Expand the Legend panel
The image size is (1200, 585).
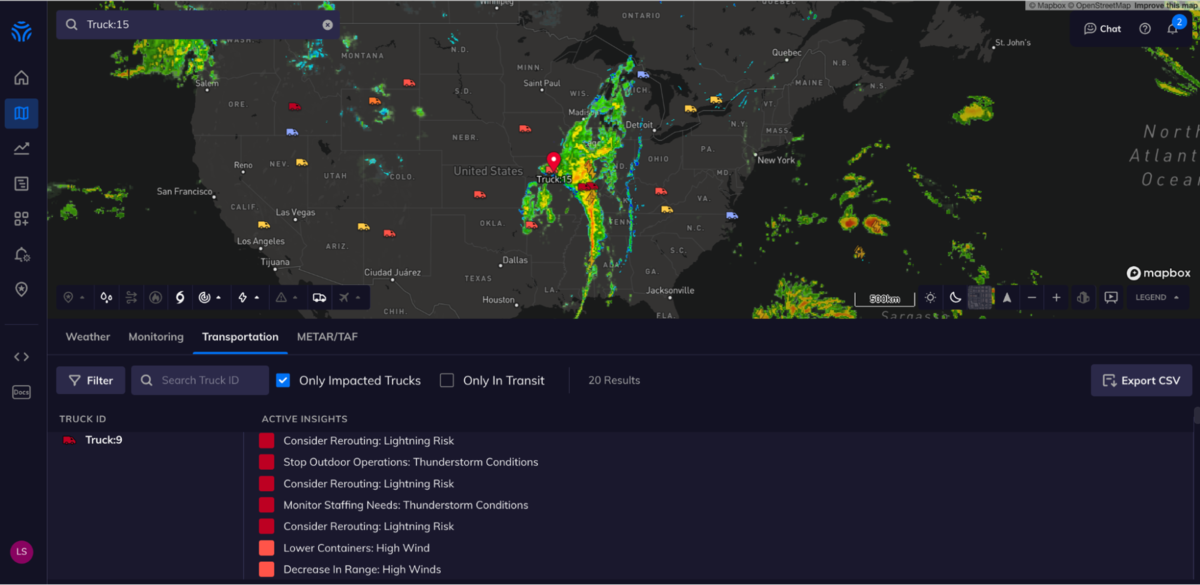pos(1156,297)
